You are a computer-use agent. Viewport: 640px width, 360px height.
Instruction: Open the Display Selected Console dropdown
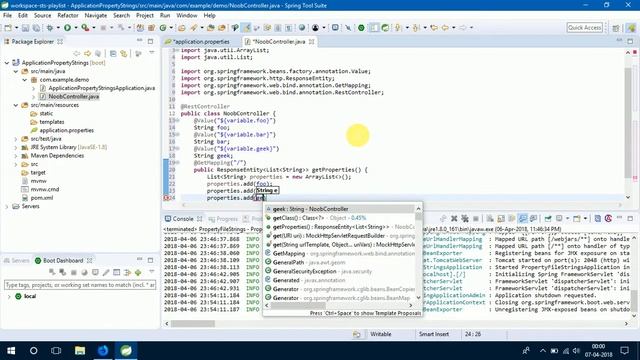567,219
